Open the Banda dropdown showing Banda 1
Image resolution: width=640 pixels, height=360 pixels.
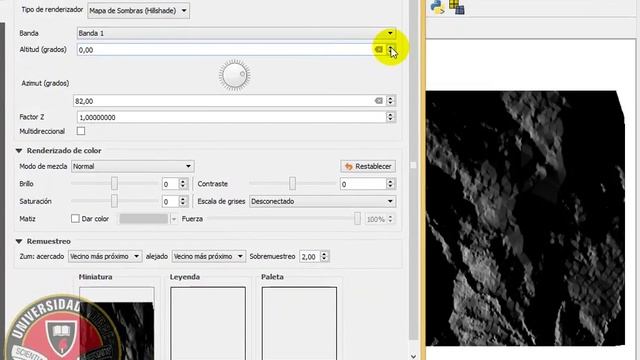click(236, 33)
